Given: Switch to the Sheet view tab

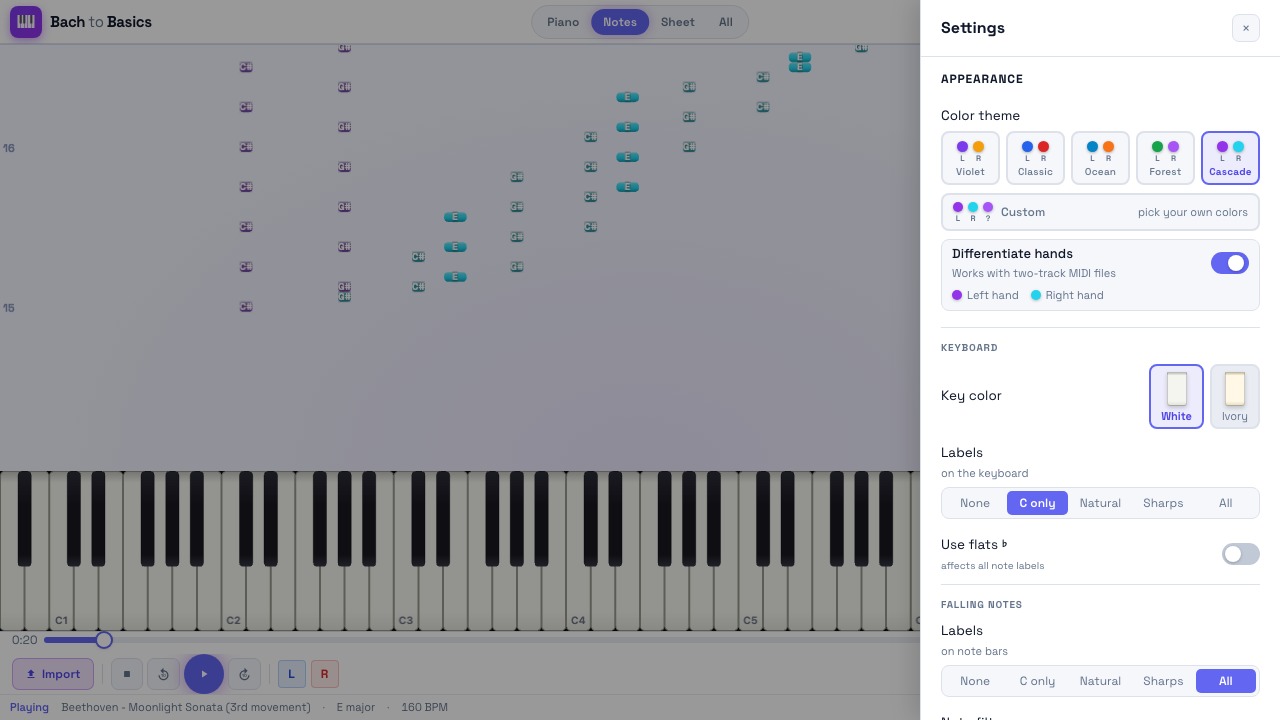Looking at the screenshot, I should click(x=677, y=22).
